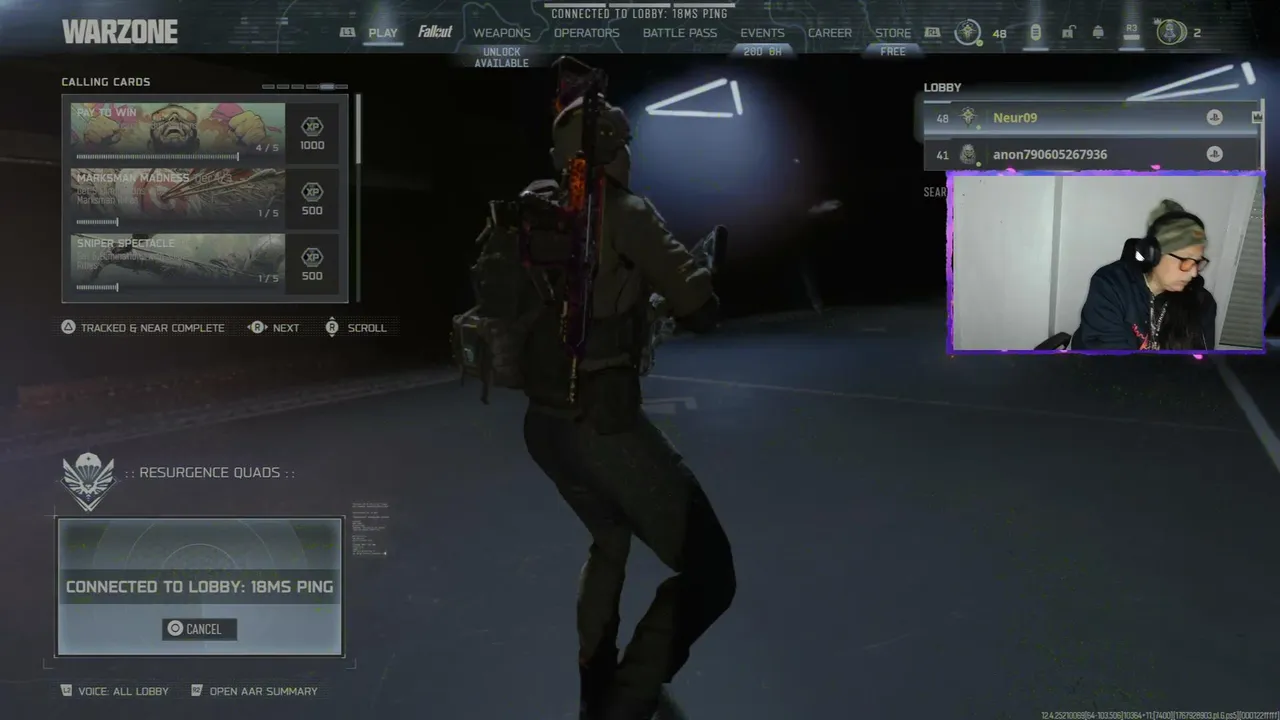Open the STORE tab

coord(893,33)
